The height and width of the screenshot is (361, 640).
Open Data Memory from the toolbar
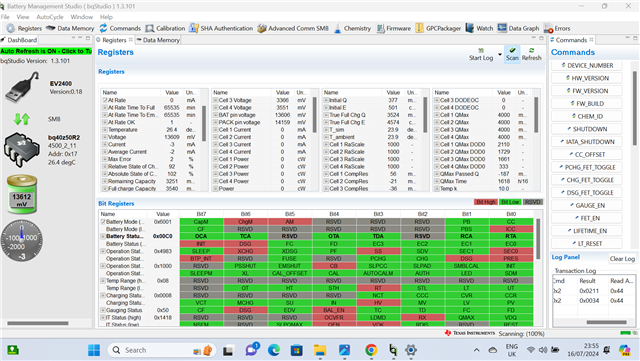click(x=70, y=28)
